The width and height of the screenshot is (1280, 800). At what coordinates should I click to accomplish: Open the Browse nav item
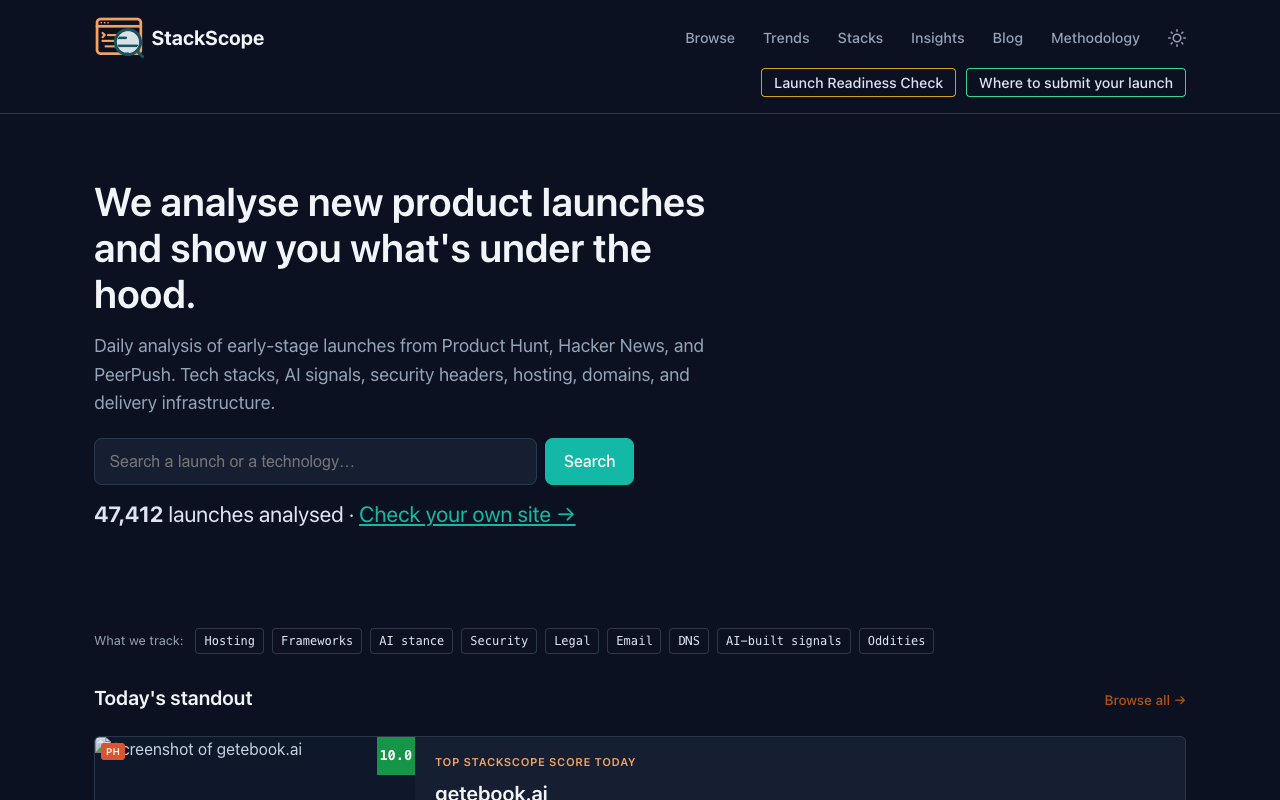pos(710,38)
